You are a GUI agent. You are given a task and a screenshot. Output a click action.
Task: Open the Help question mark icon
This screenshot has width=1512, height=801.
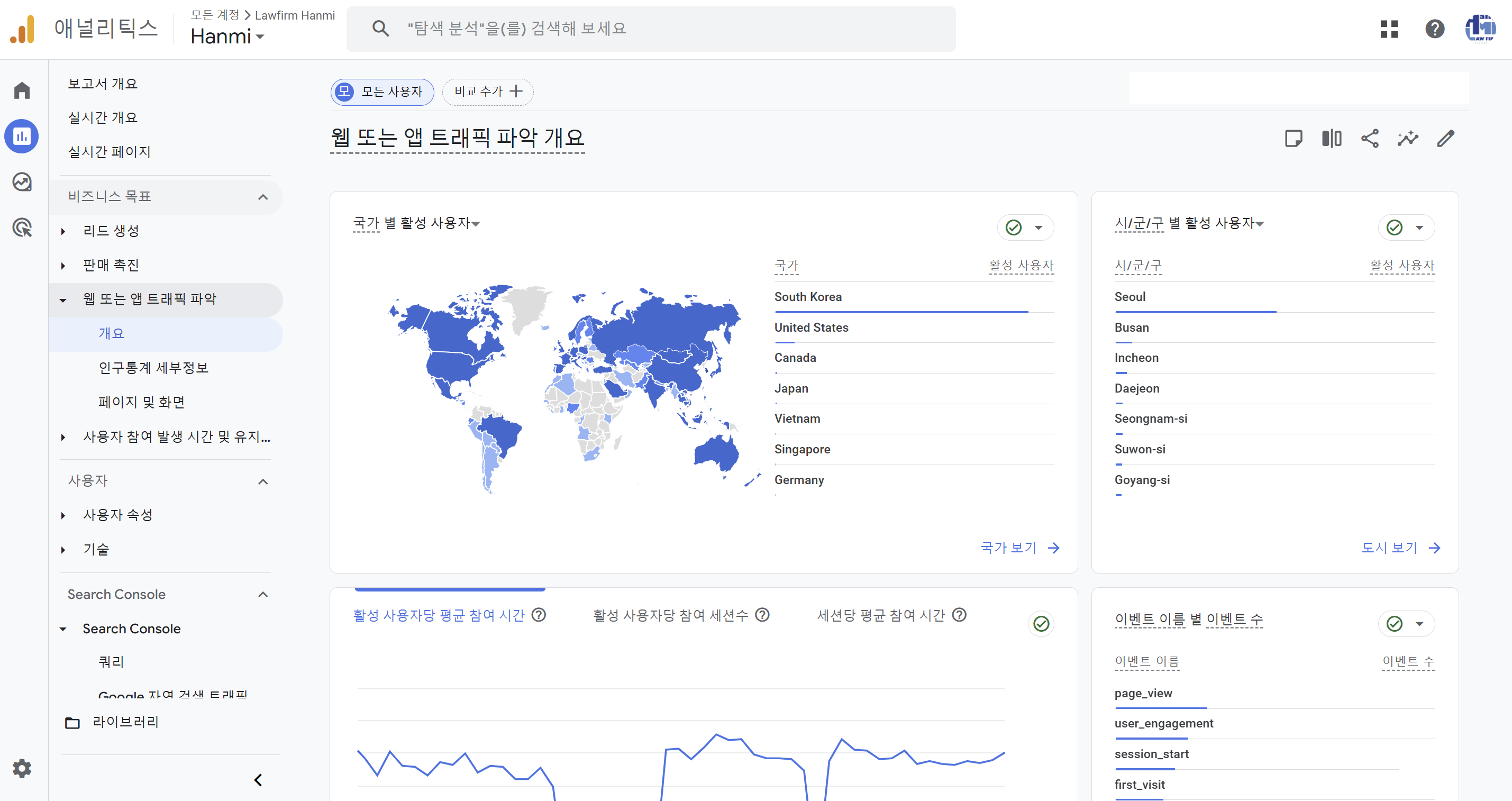tap(1435, 29)
